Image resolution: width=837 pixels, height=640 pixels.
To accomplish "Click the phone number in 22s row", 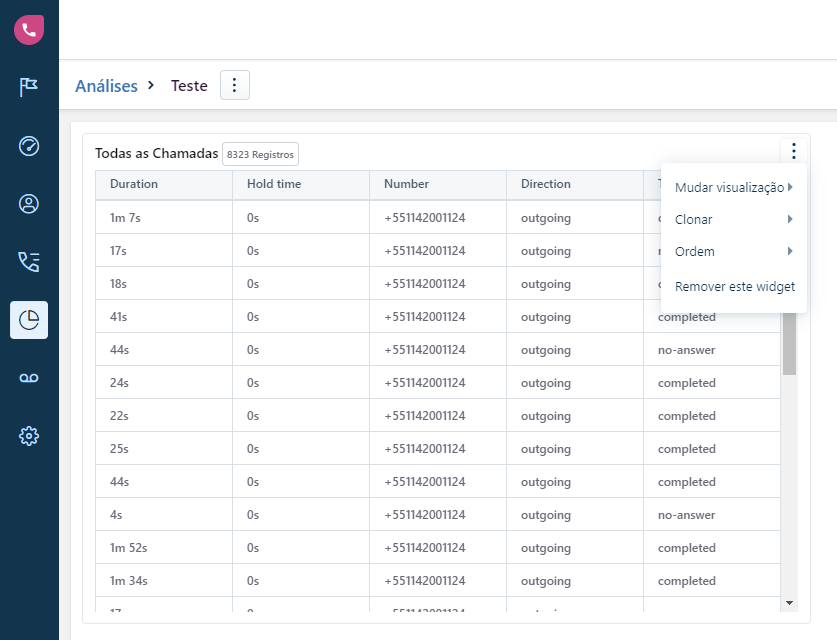I will tap(425, 416).
